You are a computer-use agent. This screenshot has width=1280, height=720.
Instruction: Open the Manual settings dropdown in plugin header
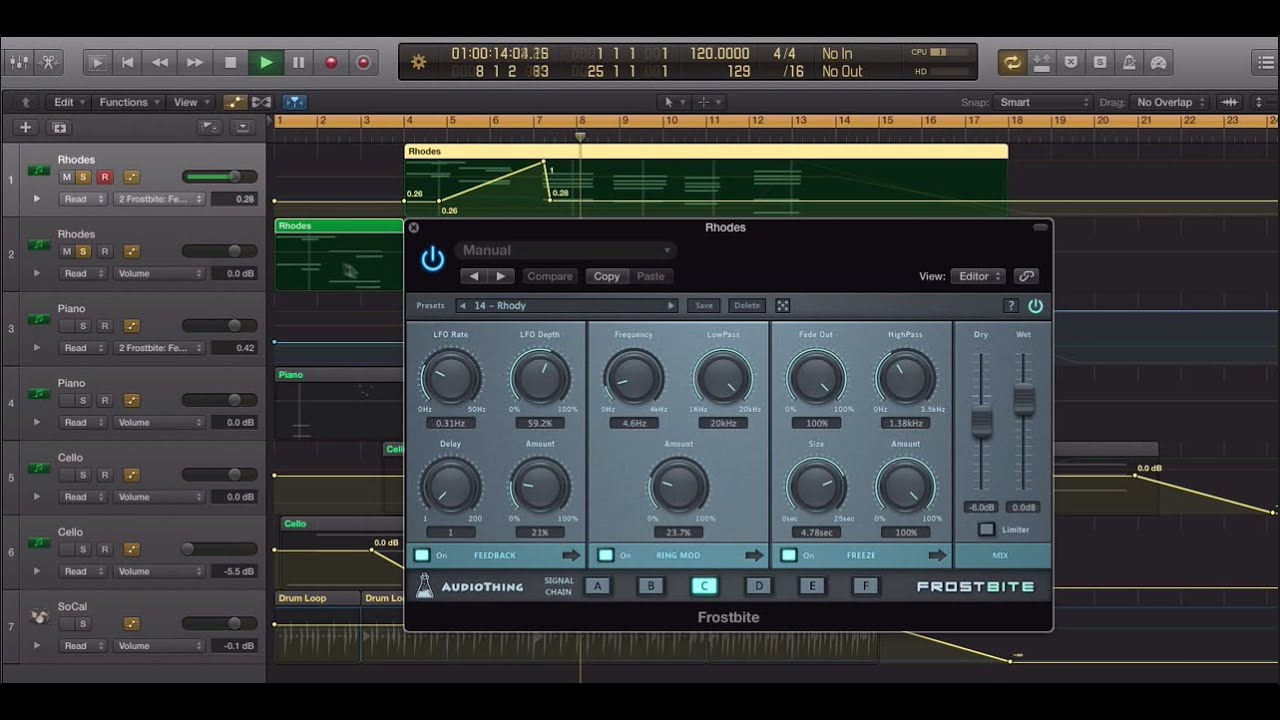(x=566, y=250)
